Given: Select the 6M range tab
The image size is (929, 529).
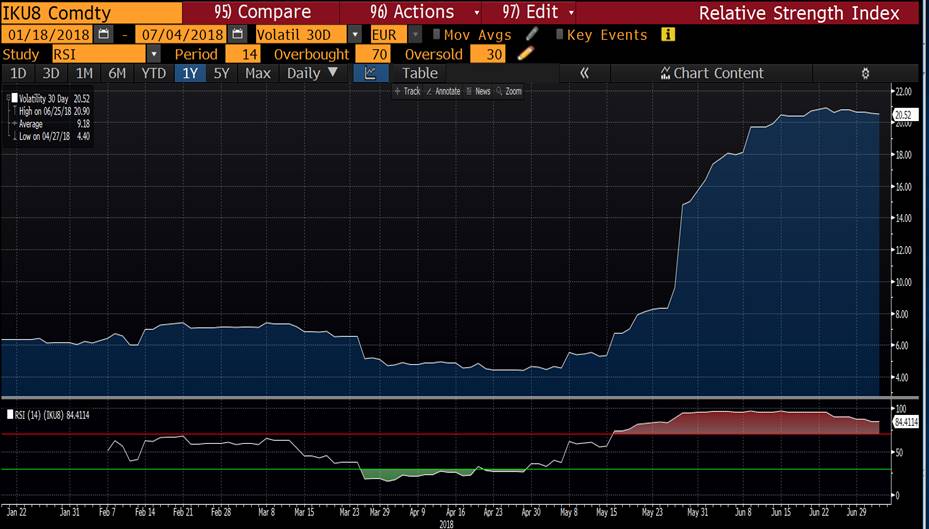Looking at the screenshot, I should [117, 73].
